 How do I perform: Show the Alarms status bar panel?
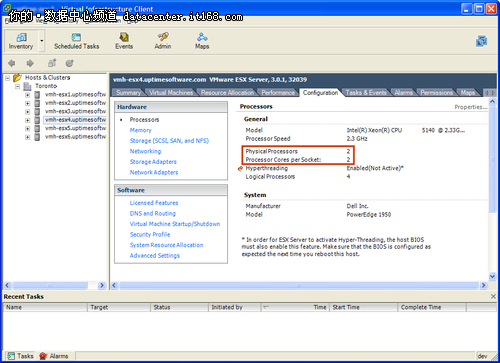[54, 356]
